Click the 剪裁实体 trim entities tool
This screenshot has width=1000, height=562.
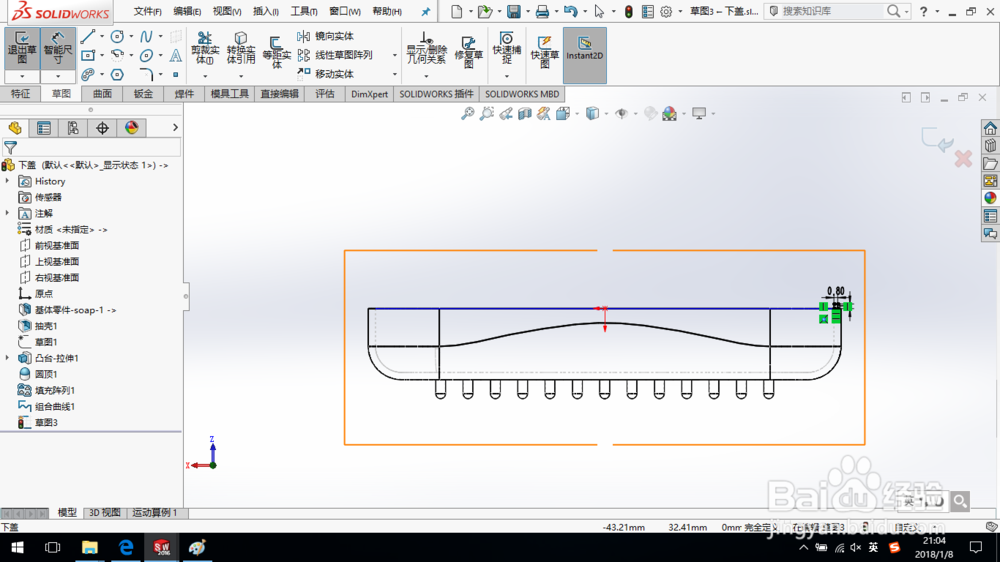tap(205, 48)
